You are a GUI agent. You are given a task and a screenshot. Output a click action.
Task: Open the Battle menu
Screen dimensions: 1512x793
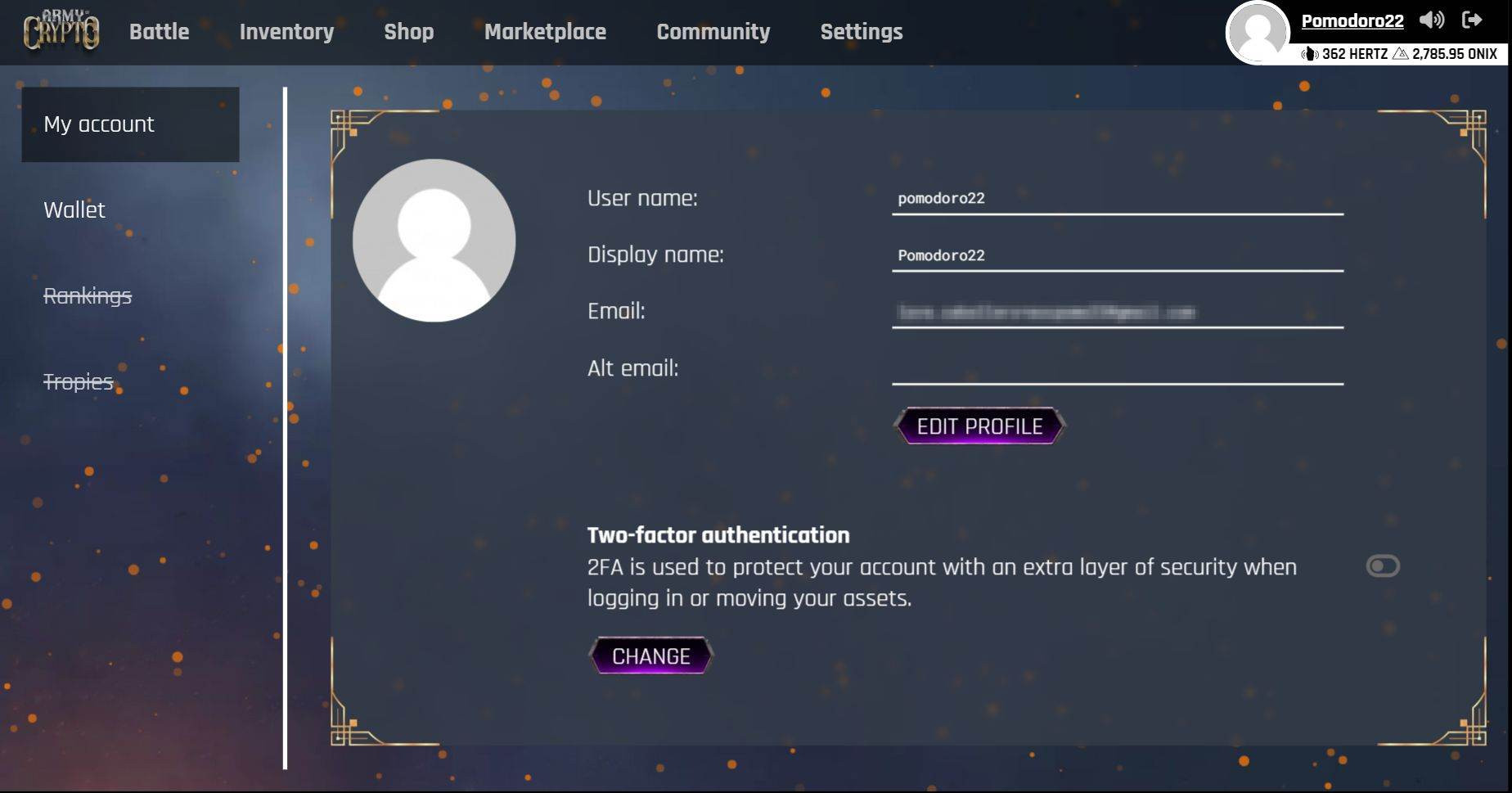coord(159,32)
